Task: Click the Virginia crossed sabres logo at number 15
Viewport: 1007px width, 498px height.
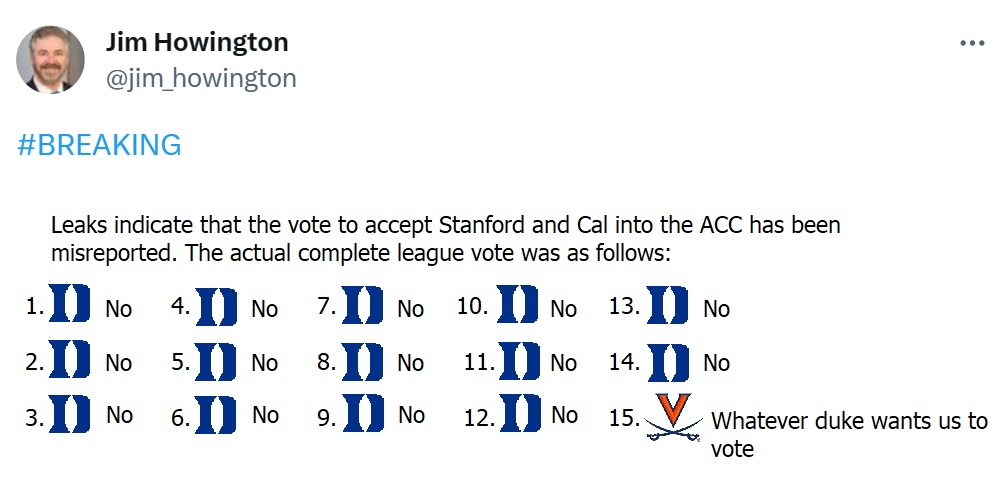Action: [x=674, y=417]
